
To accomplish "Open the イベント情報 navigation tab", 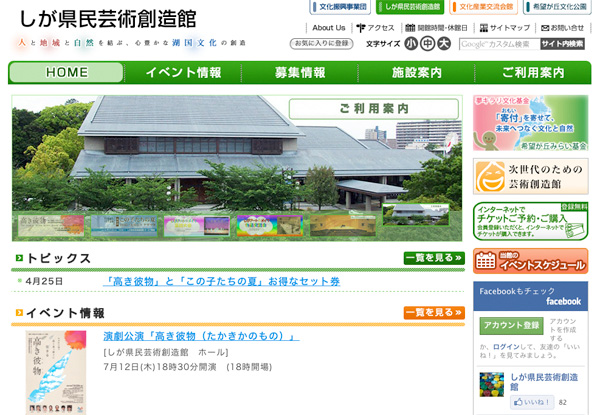I will 183,73.
